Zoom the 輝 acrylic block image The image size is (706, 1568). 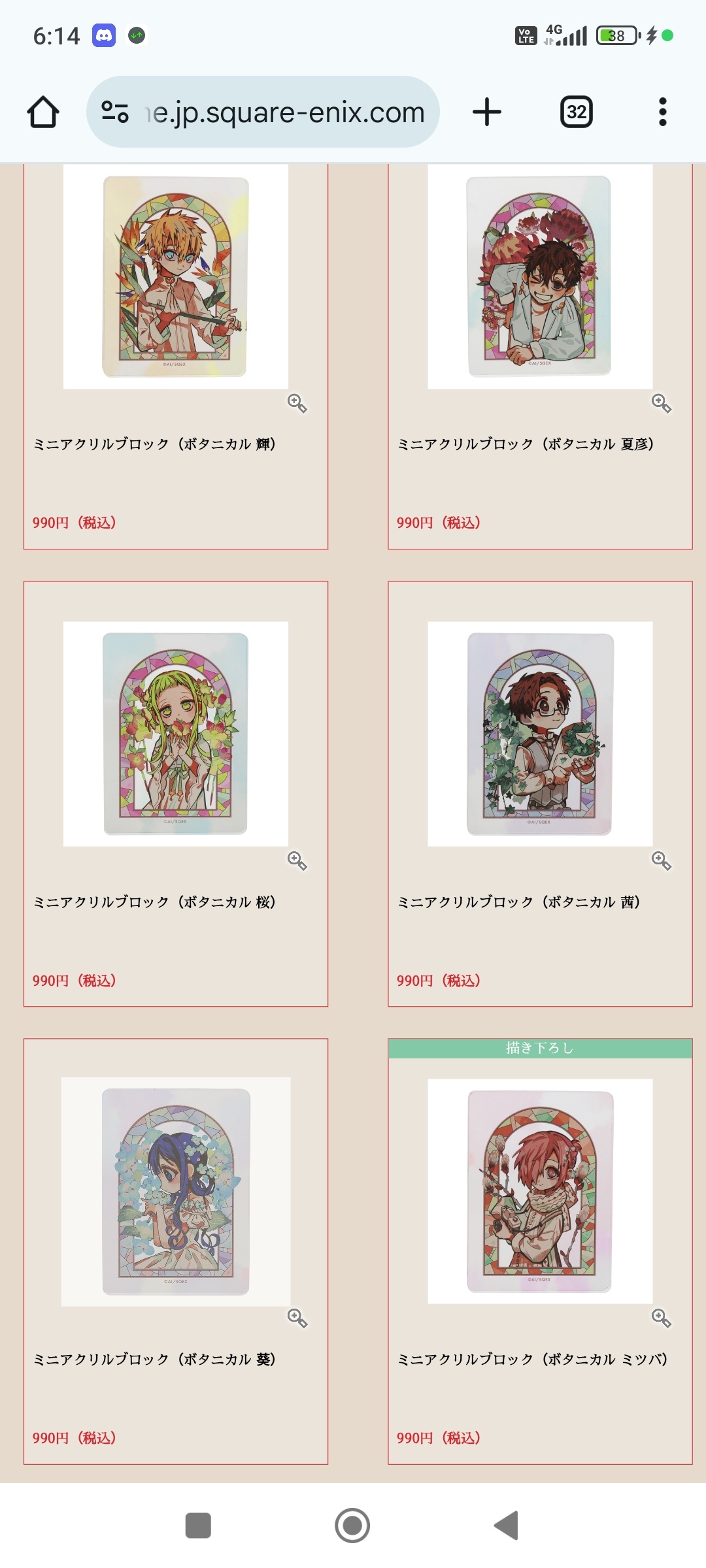(x=297, y=404)
